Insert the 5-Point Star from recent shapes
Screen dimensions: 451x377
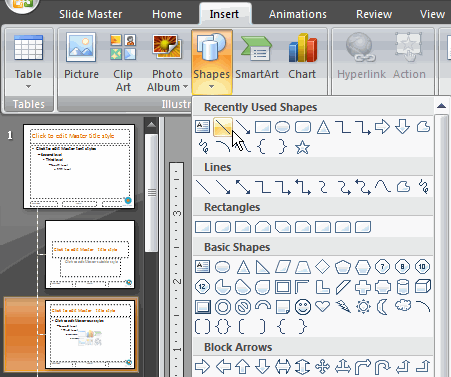pos(302,147)
